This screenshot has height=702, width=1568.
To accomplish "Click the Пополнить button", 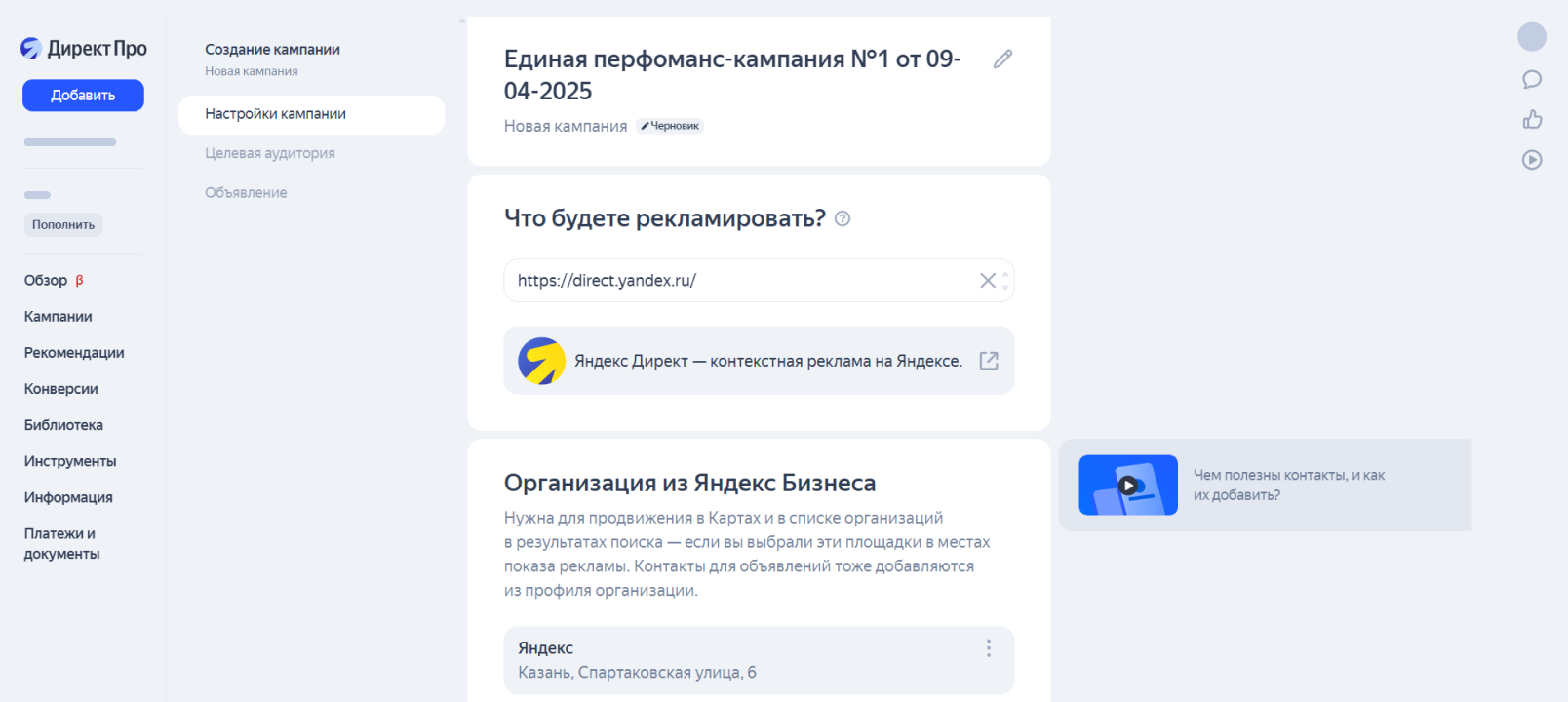I will click(63, 225).
